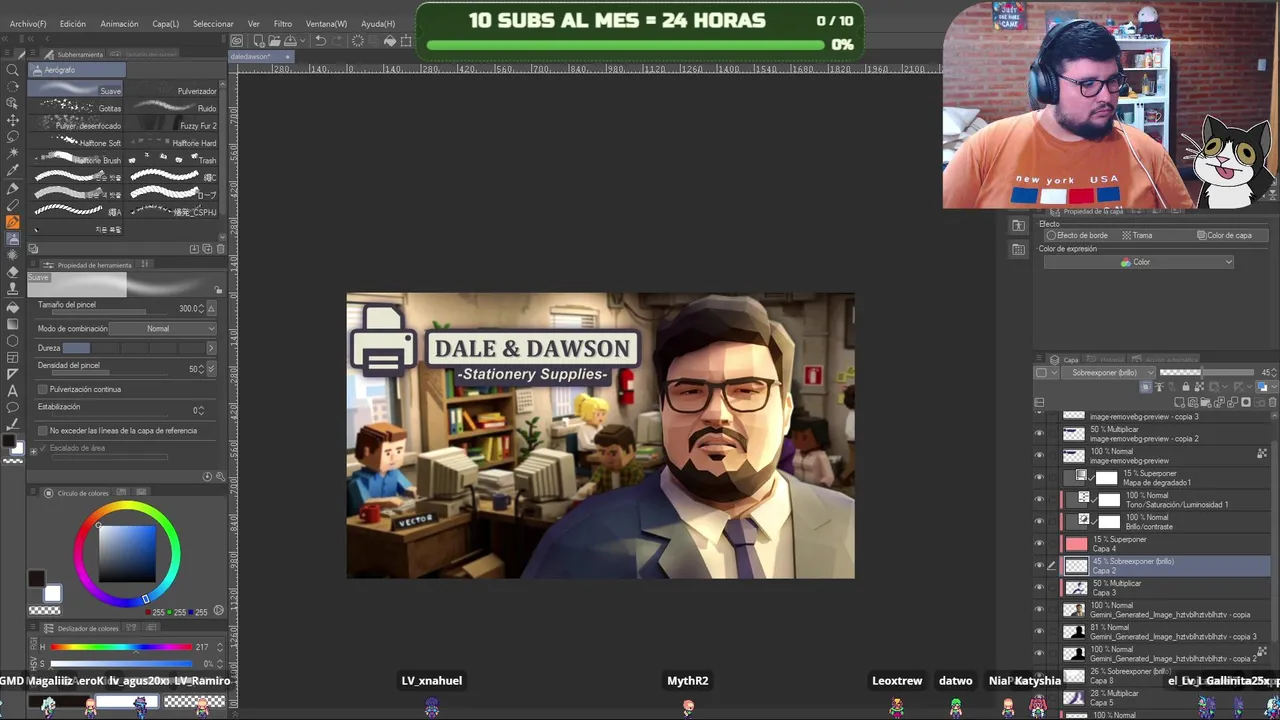The width and height of the screenshot is (1280, 720).
Task: Select the Gradient tool
Action: point(13,324)
